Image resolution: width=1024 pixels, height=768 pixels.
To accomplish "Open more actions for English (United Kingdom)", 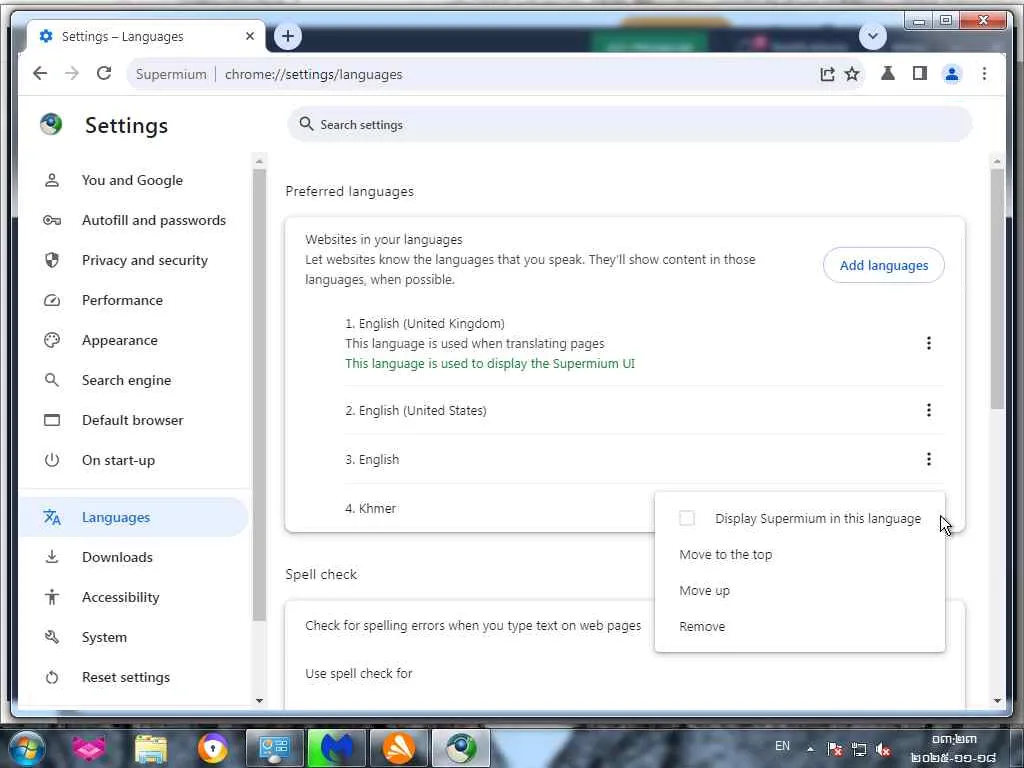I will [929, 343].
